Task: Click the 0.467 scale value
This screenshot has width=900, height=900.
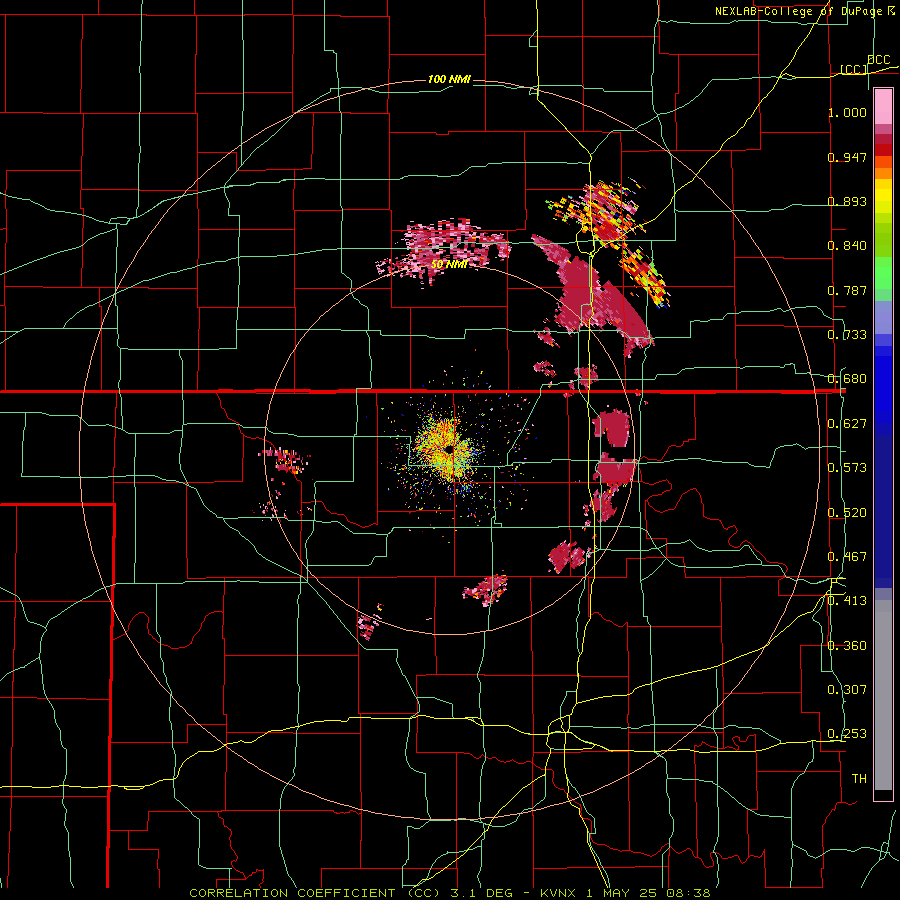Action: pyautogui.click(x=847, y=557)
